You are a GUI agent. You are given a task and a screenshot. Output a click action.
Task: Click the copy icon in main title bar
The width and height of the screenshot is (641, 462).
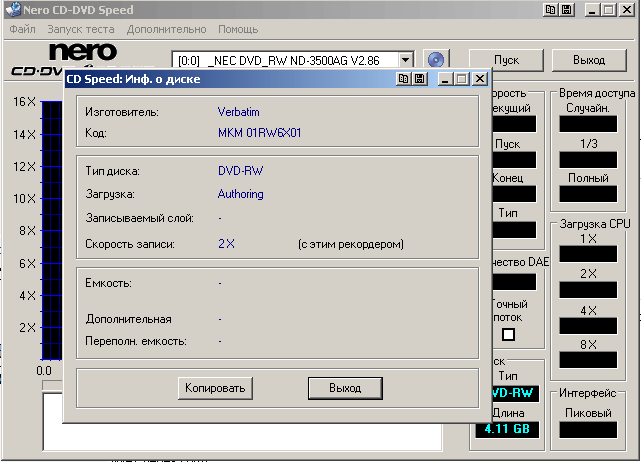point(551,10)
